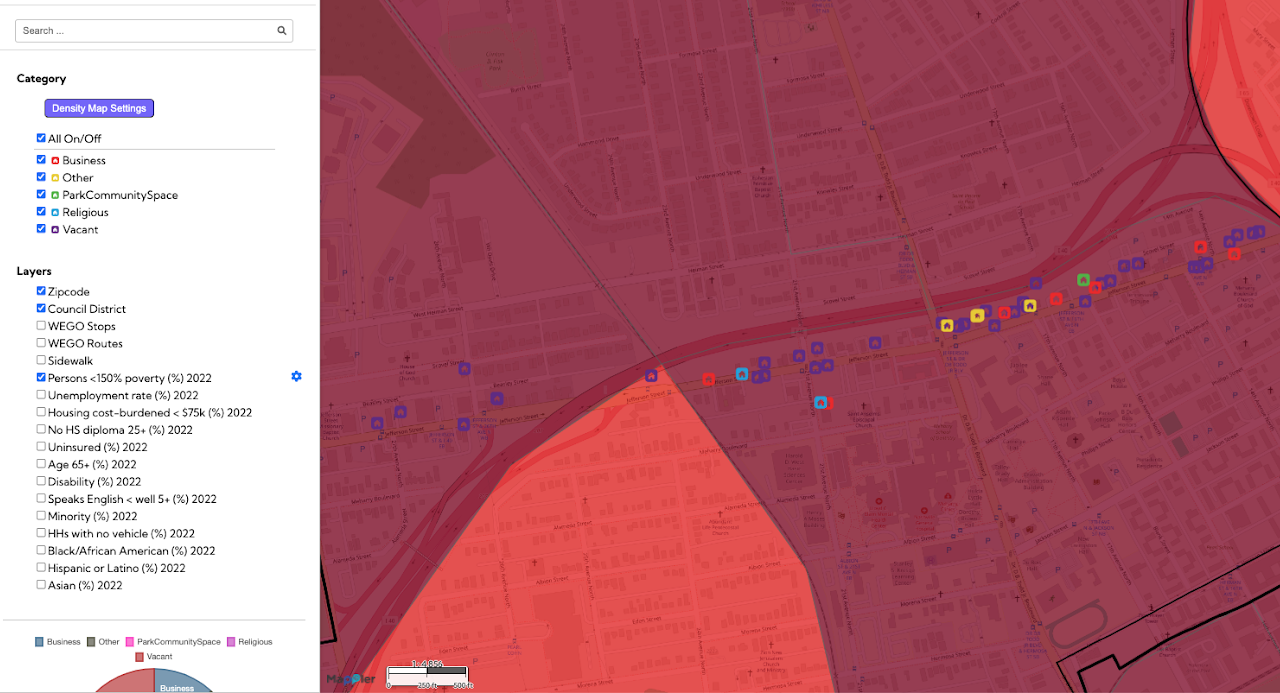Focus the Search text field

(x=145, y=31)
